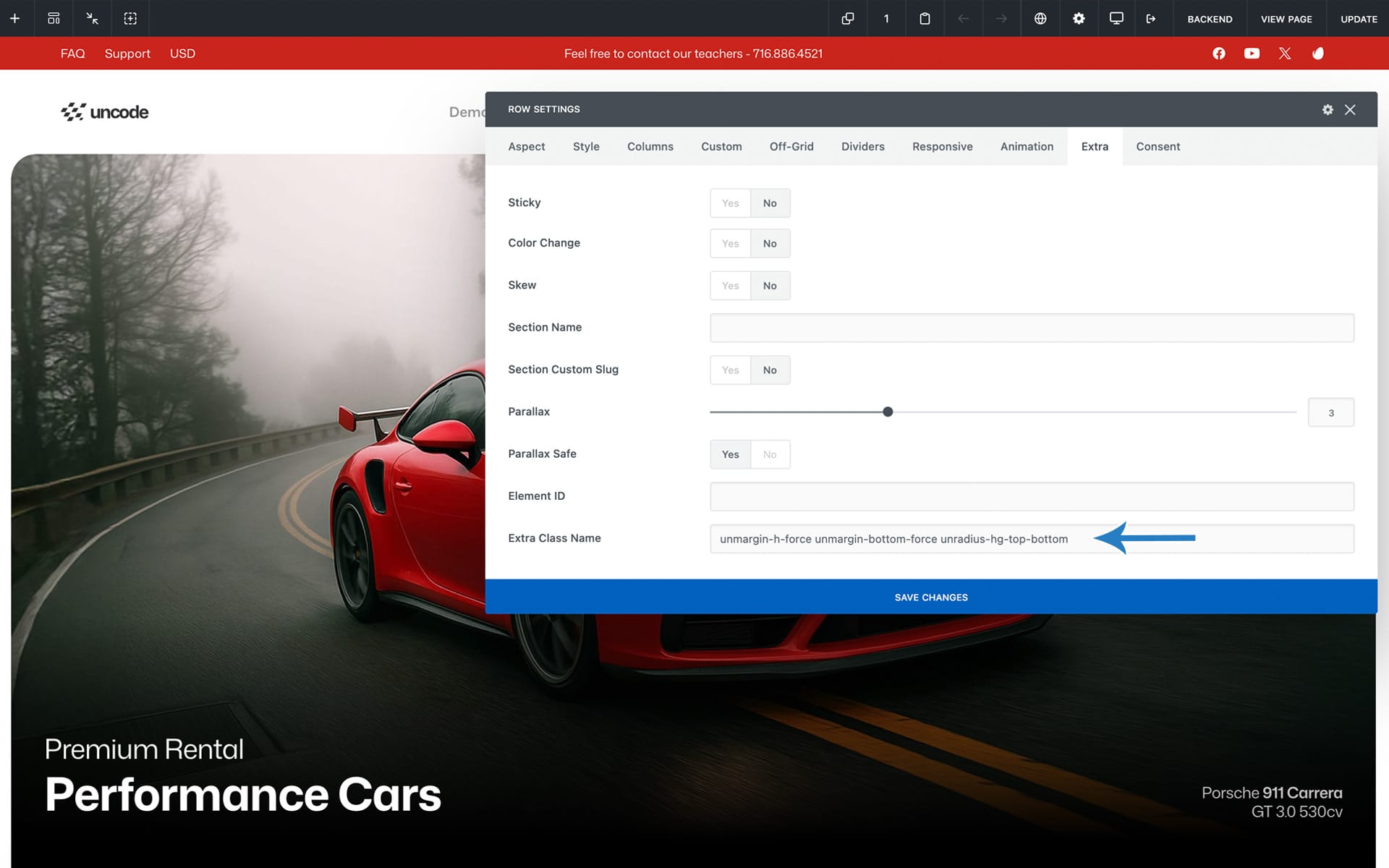Screen dimensions: 1389x868
Task: Enable Section Custom Slug Yes
Action: point(730,370)
